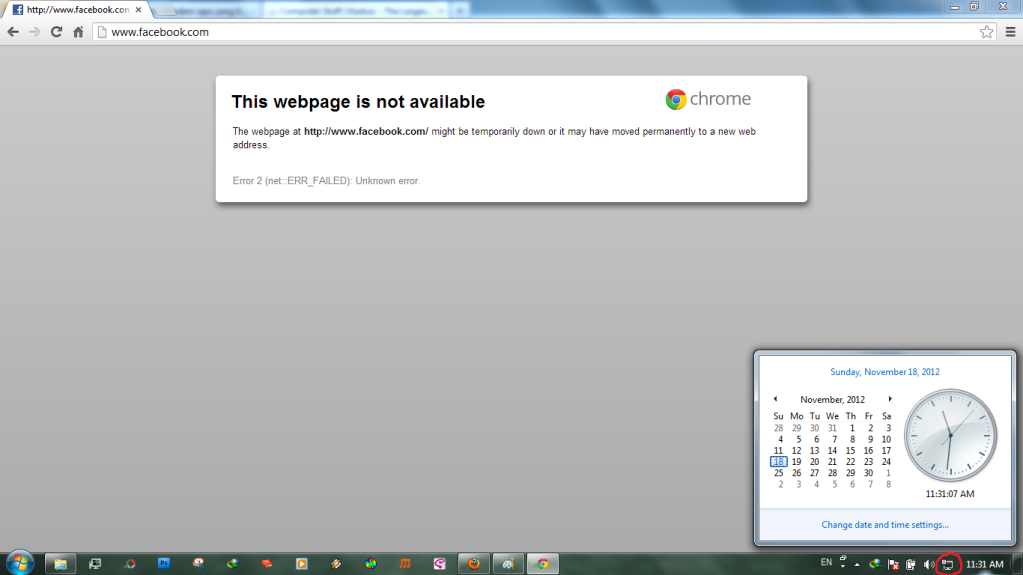1023x575 pixels.
Task: Launch the orange media player taskbar icon
Action: click(x=301, y=563)
